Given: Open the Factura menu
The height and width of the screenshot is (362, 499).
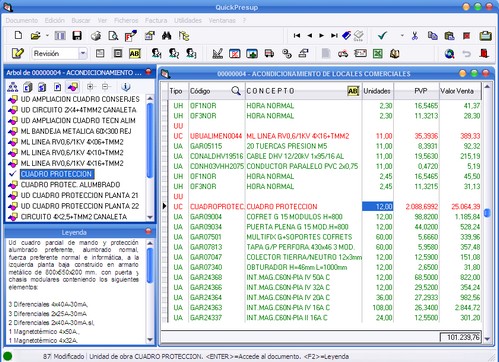Looking at the screenshot, I should tap(156, 20).
